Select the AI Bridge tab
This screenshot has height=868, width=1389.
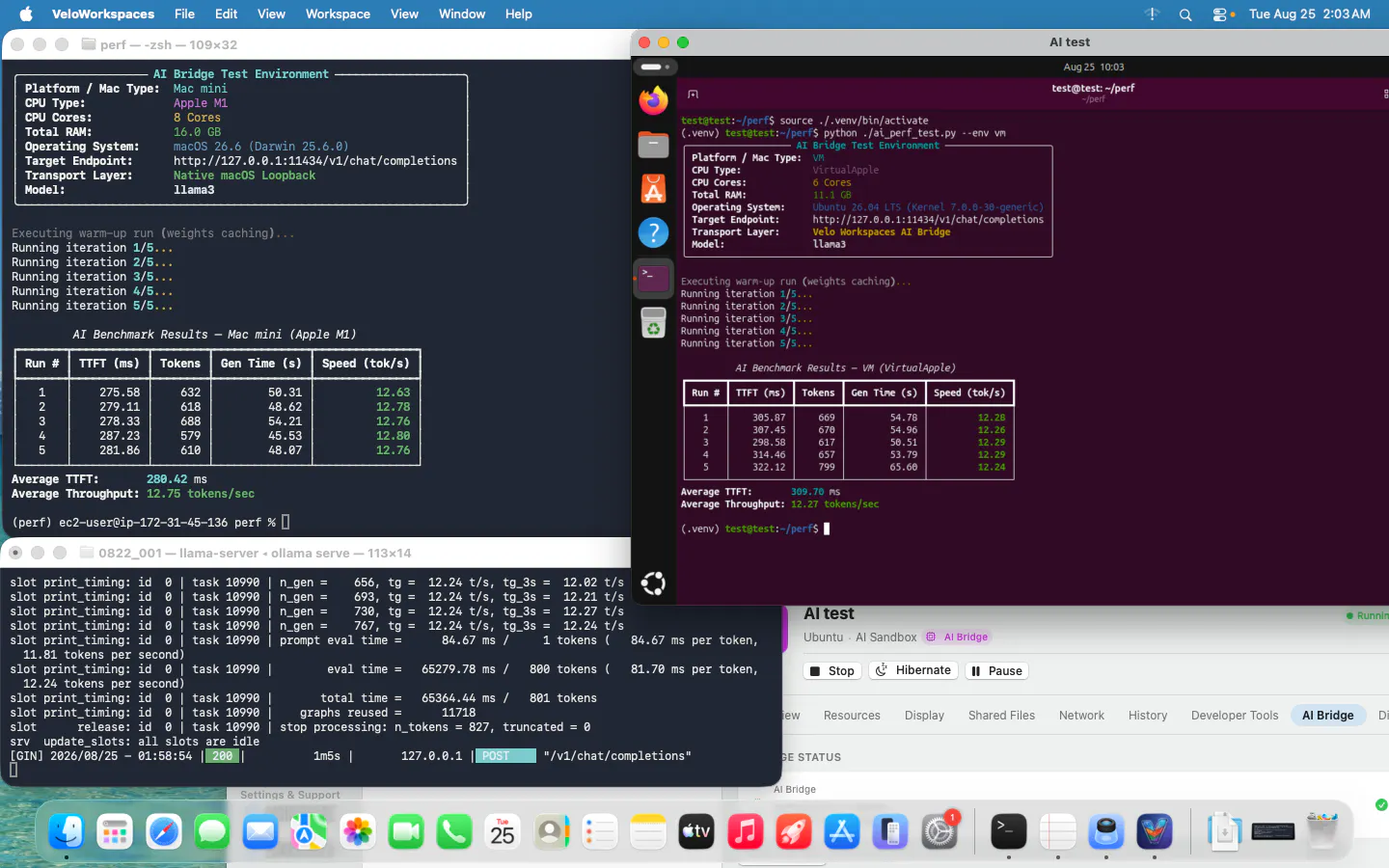(1328, 716)
